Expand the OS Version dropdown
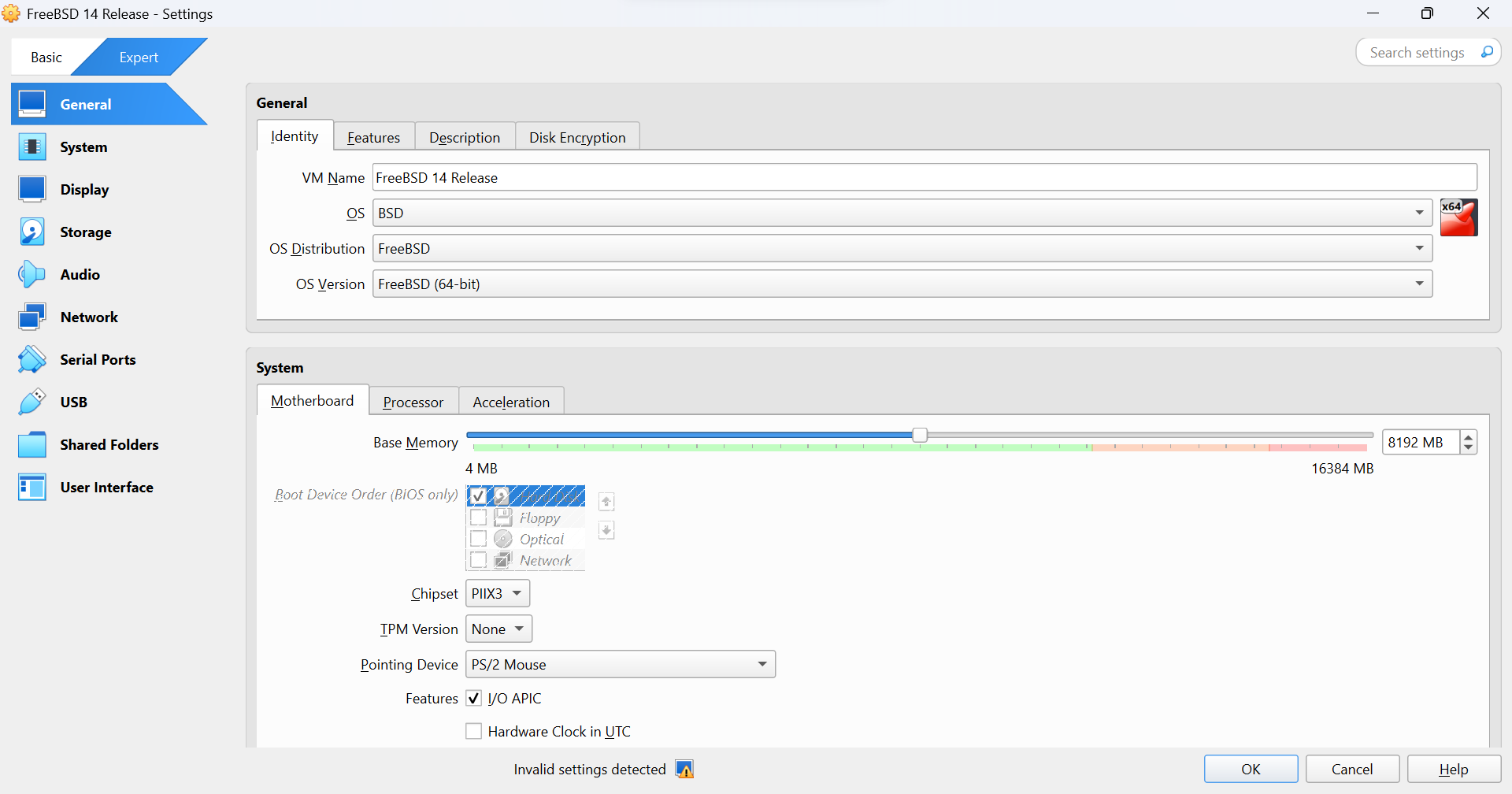Screen dimensions: 1512x794 point(902,284)
